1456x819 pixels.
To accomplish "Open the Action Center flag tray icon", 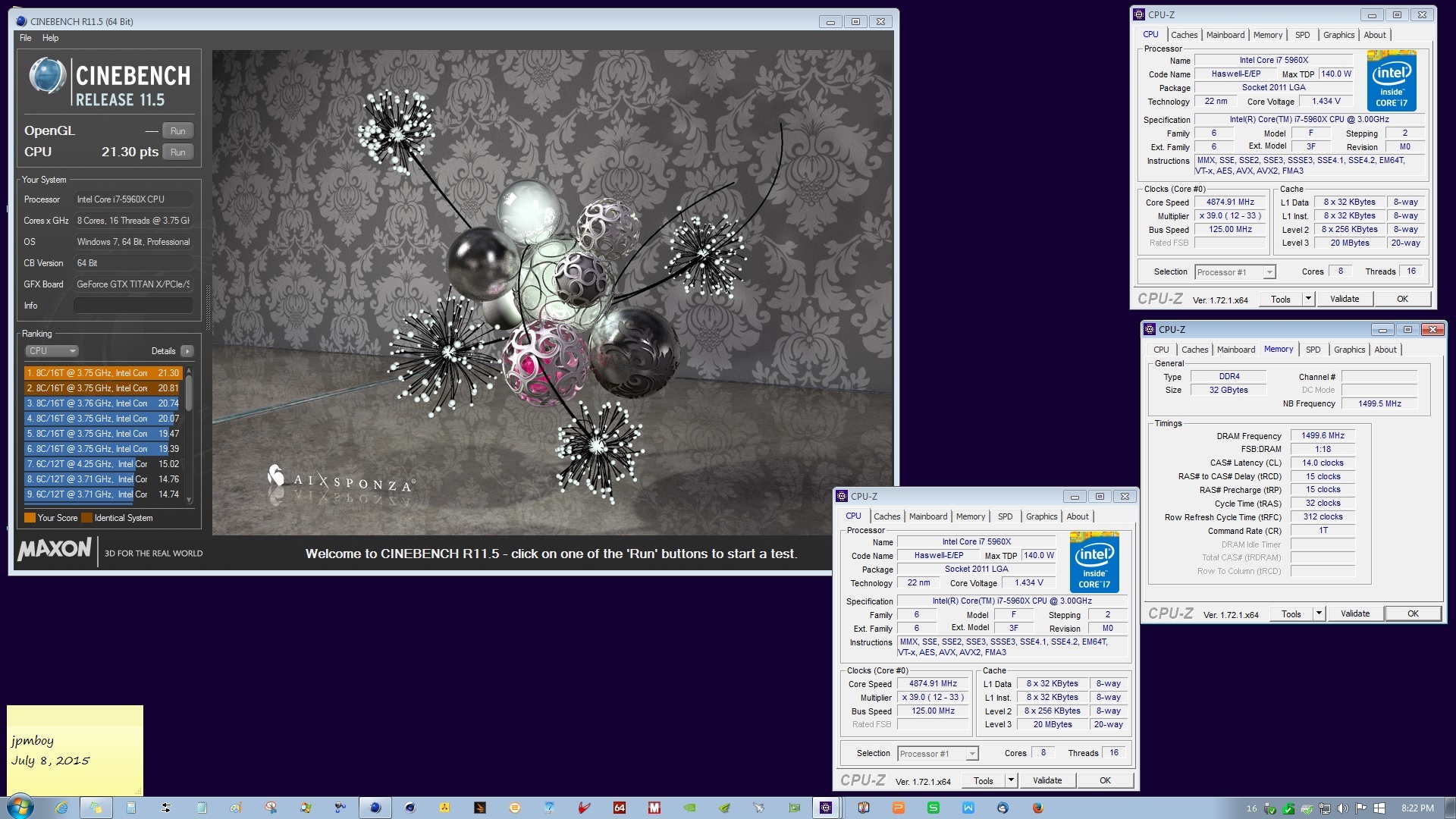I will [x=1361, y=808].
